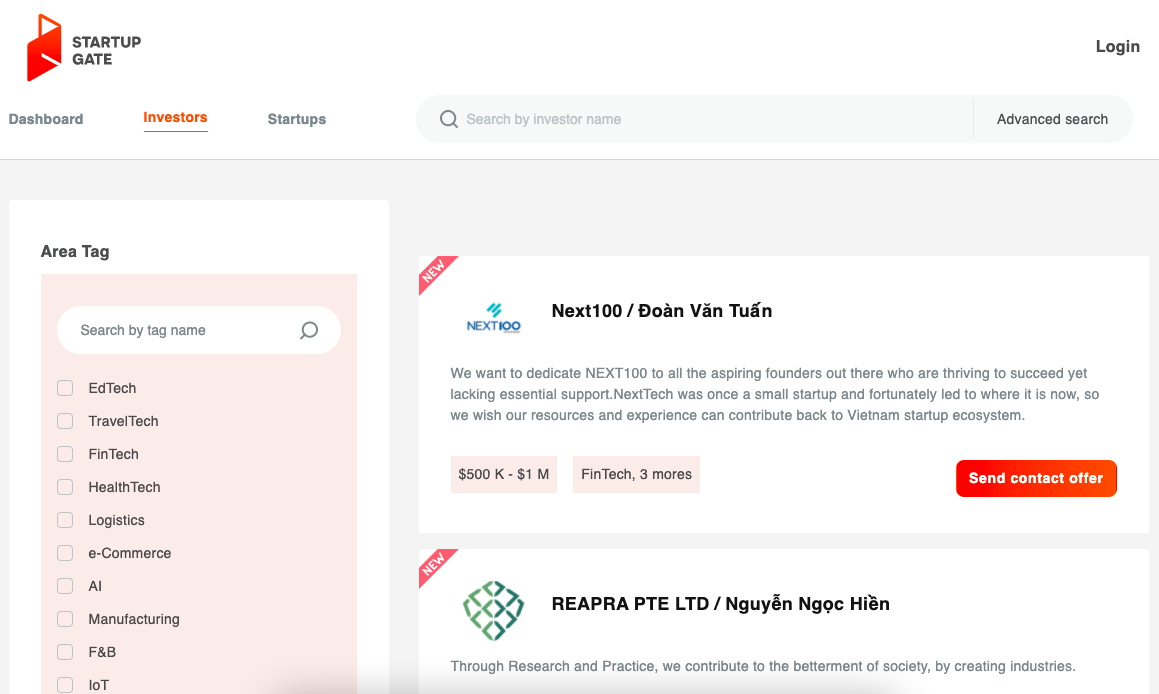Open the Next100 / Đoàn Văn Tuấn title

pyautogui.click(x=662, y=310)
